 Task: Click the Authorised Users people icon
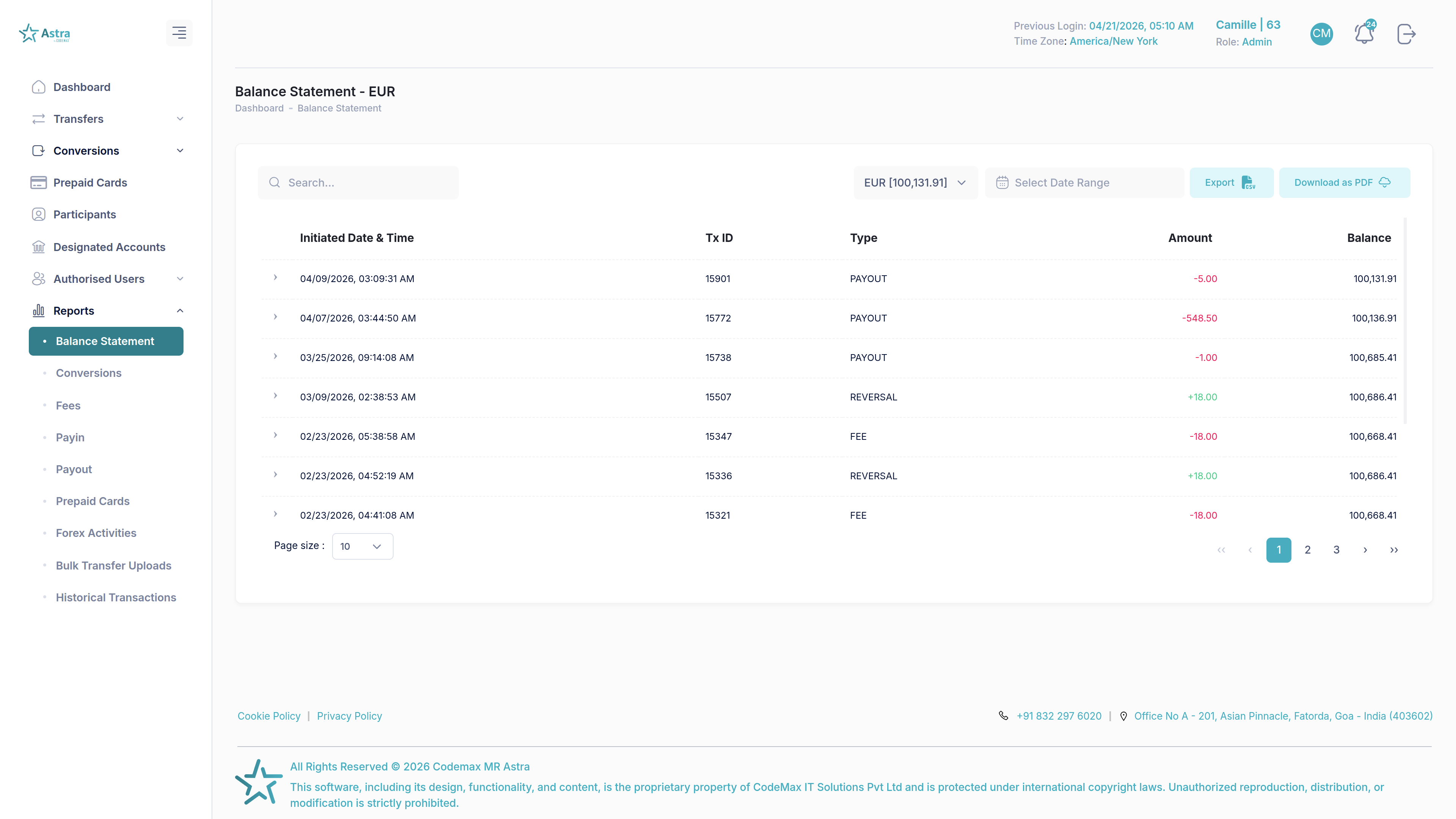pos(38,279)
